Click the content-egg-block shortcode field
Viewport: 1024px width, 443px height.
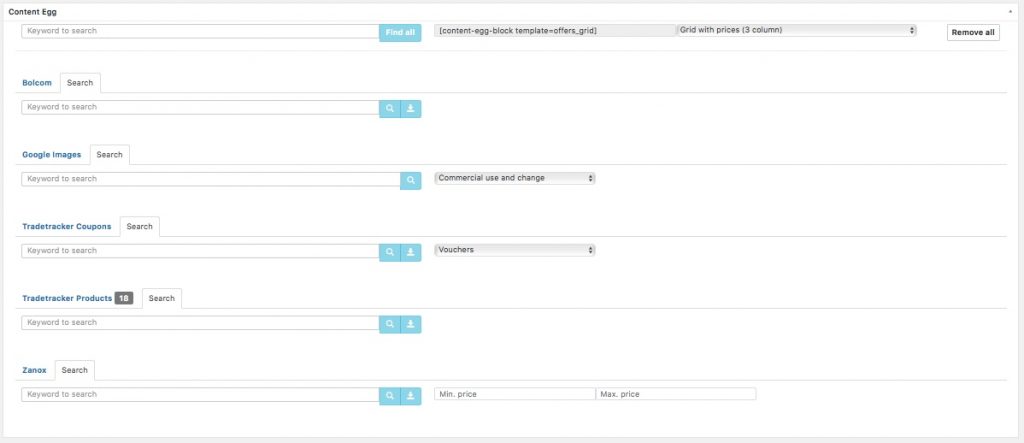click(x=555, y=31)
